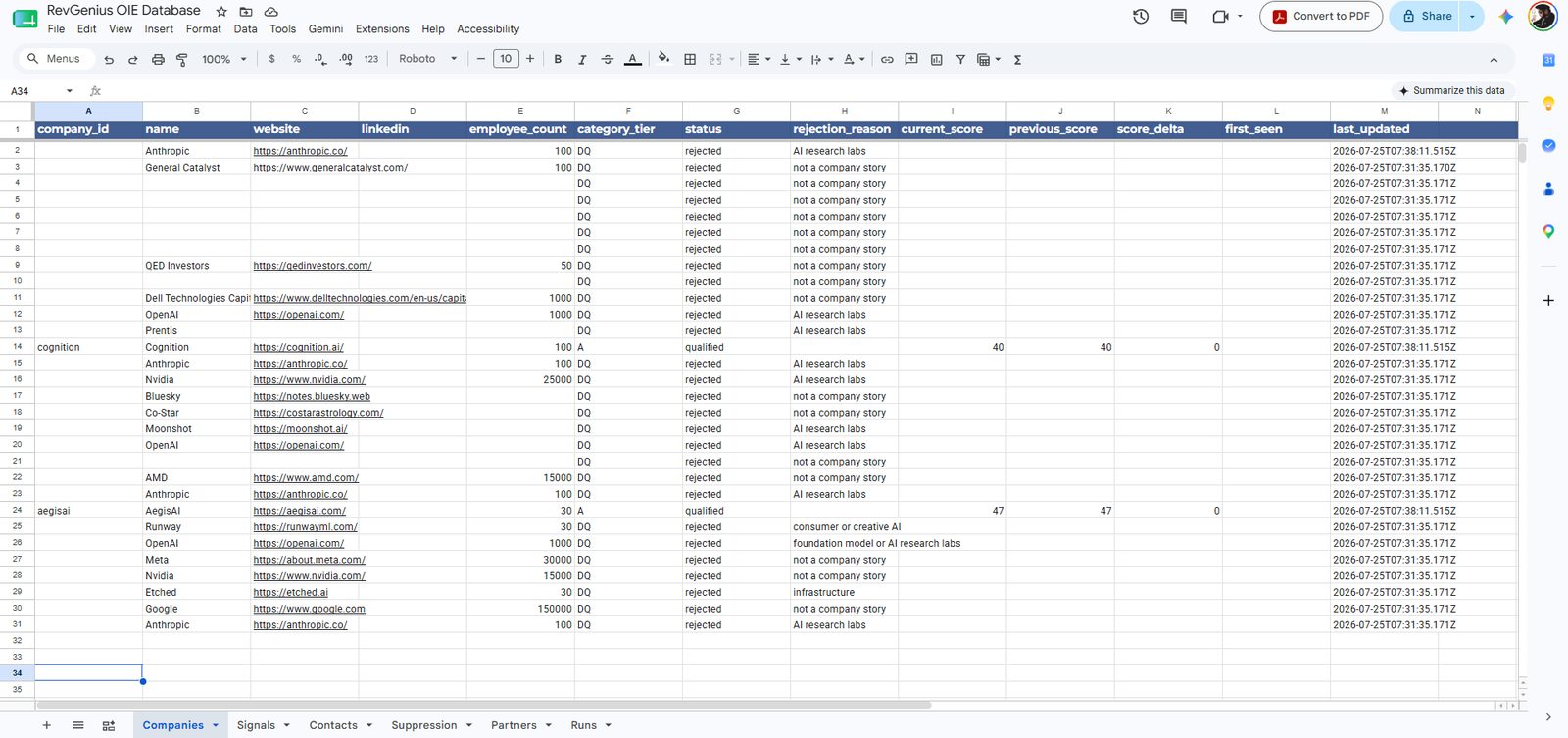Image resolution: width=1568 pixels, height=738 pixels.
Task: Click the move to folder icon
Action: click(246, 12)
